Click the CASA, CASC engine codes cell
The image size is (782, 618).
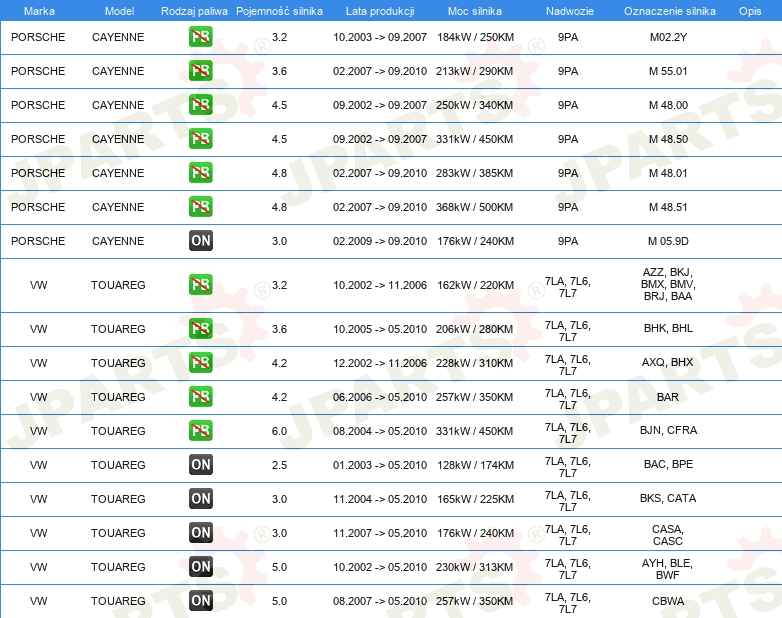click(668, 535)
